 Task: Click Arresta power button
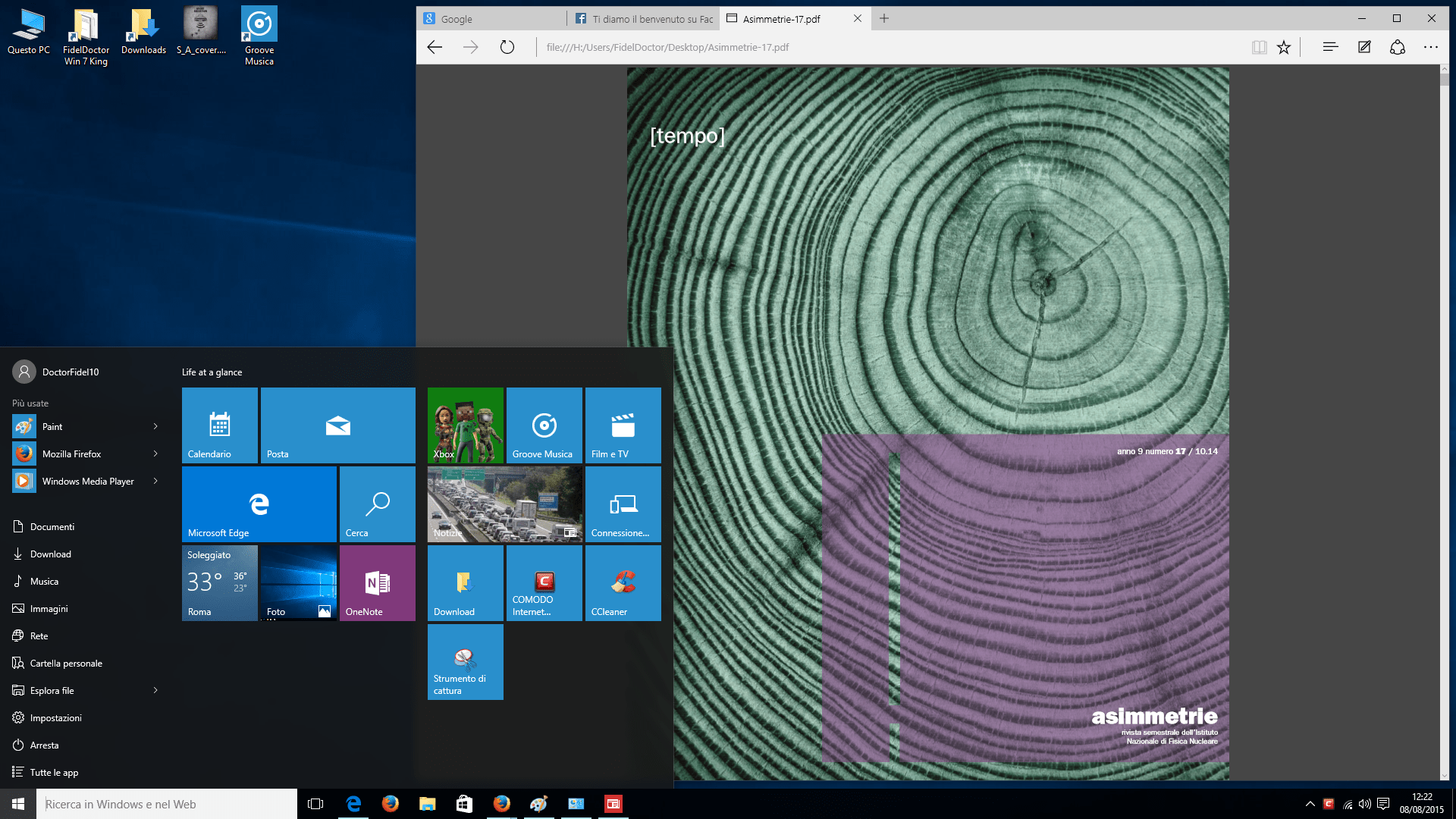36,745
